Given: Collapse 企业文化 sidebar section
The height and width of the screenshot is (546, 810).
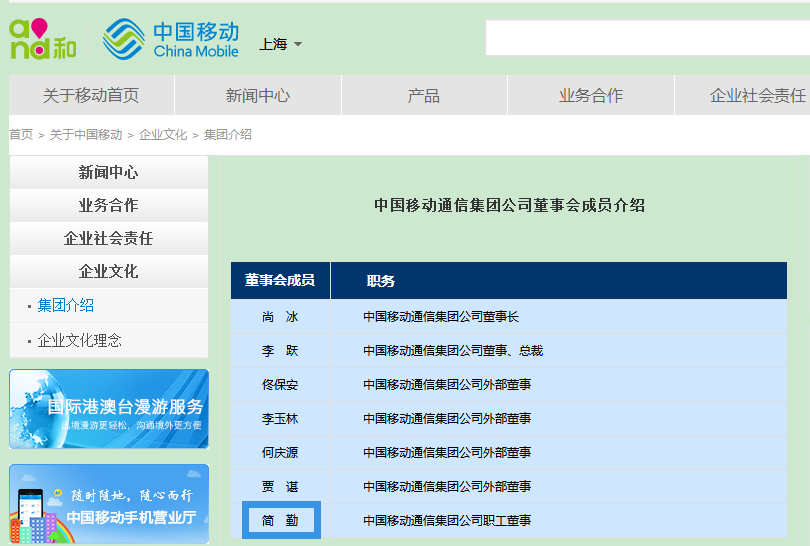Looking at the screenshot, I should 108,272.
